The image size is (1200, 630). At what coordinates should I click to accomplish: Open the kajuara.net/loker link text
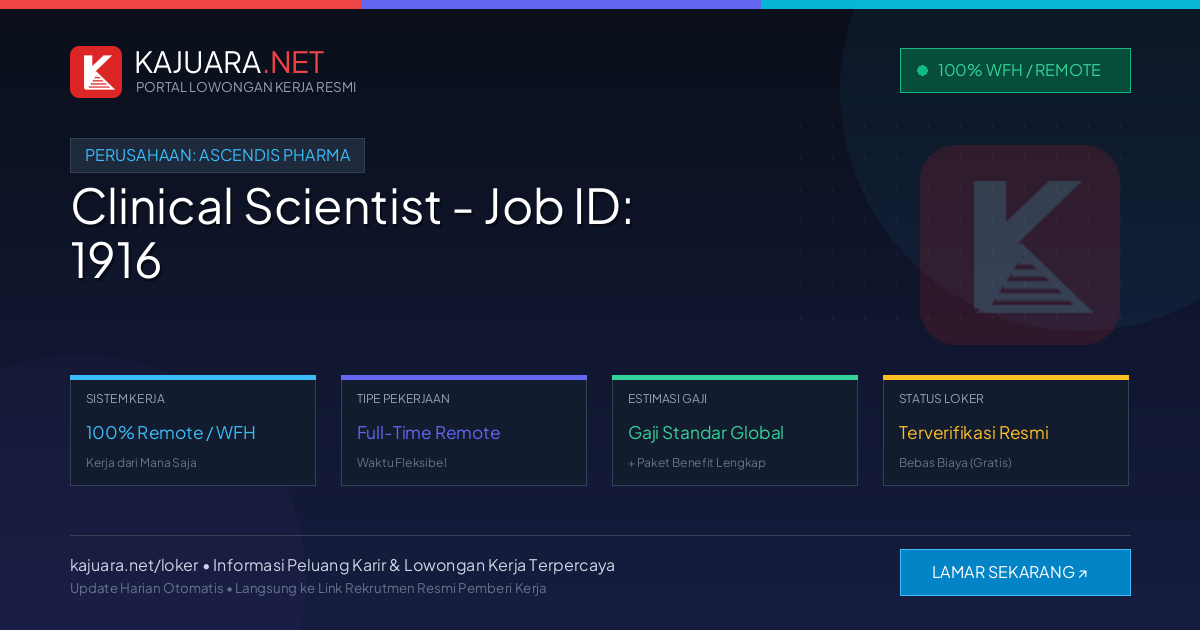(x=134, y=565)
